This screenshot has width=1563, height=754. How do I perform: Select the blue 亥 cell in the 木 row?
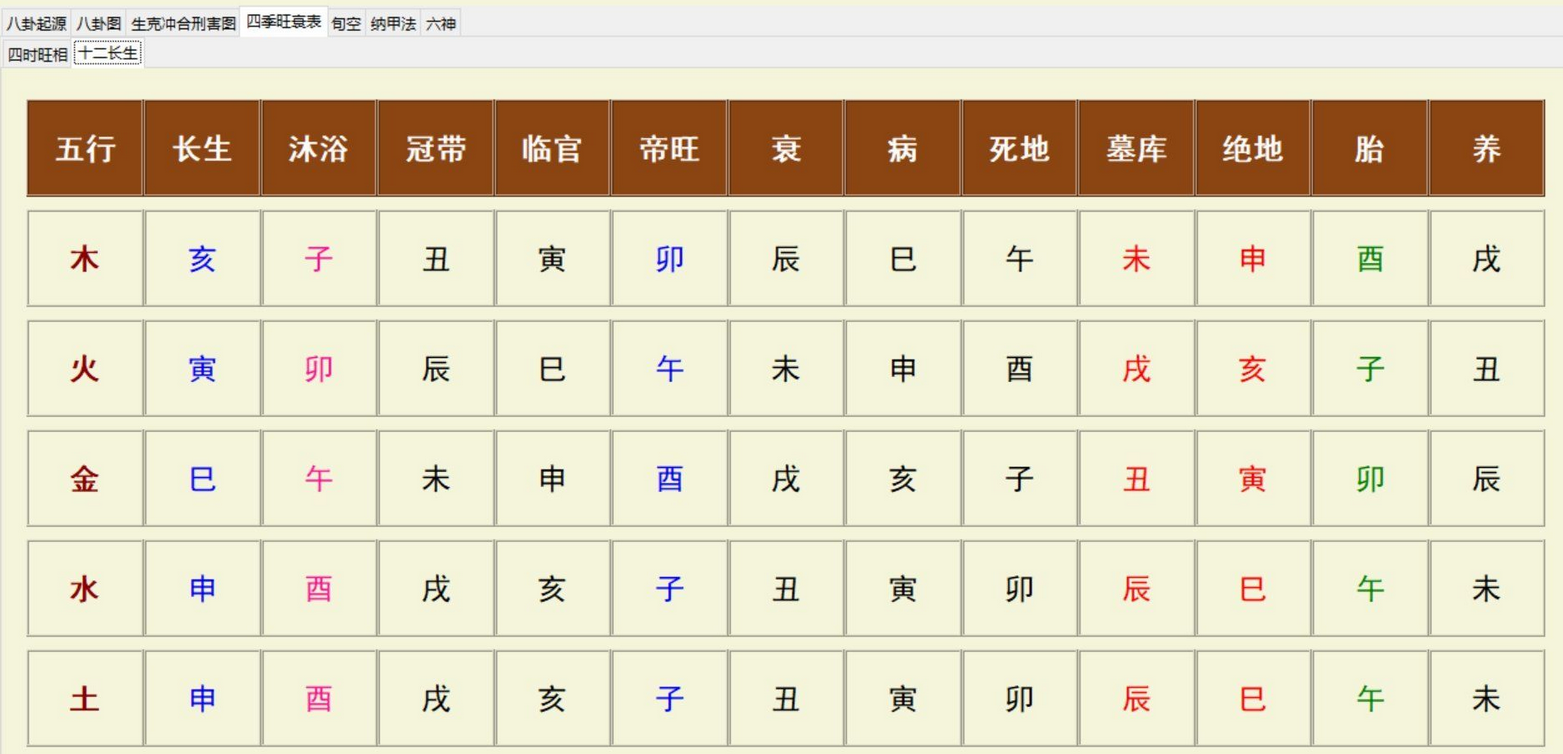[x=202, y=258]
